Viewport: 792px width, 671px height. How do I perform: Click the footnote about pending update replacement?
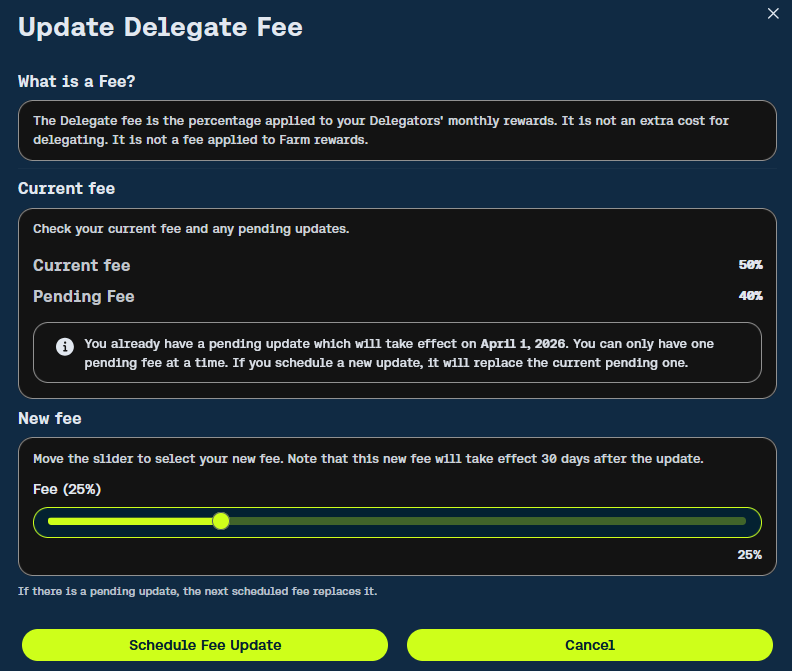click(x=197, y=591)
